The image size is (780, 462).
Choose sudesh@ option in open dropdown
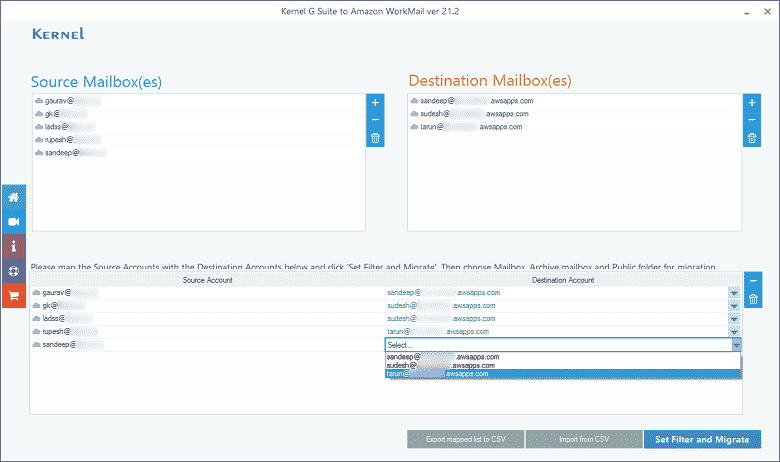click(563, 365)
